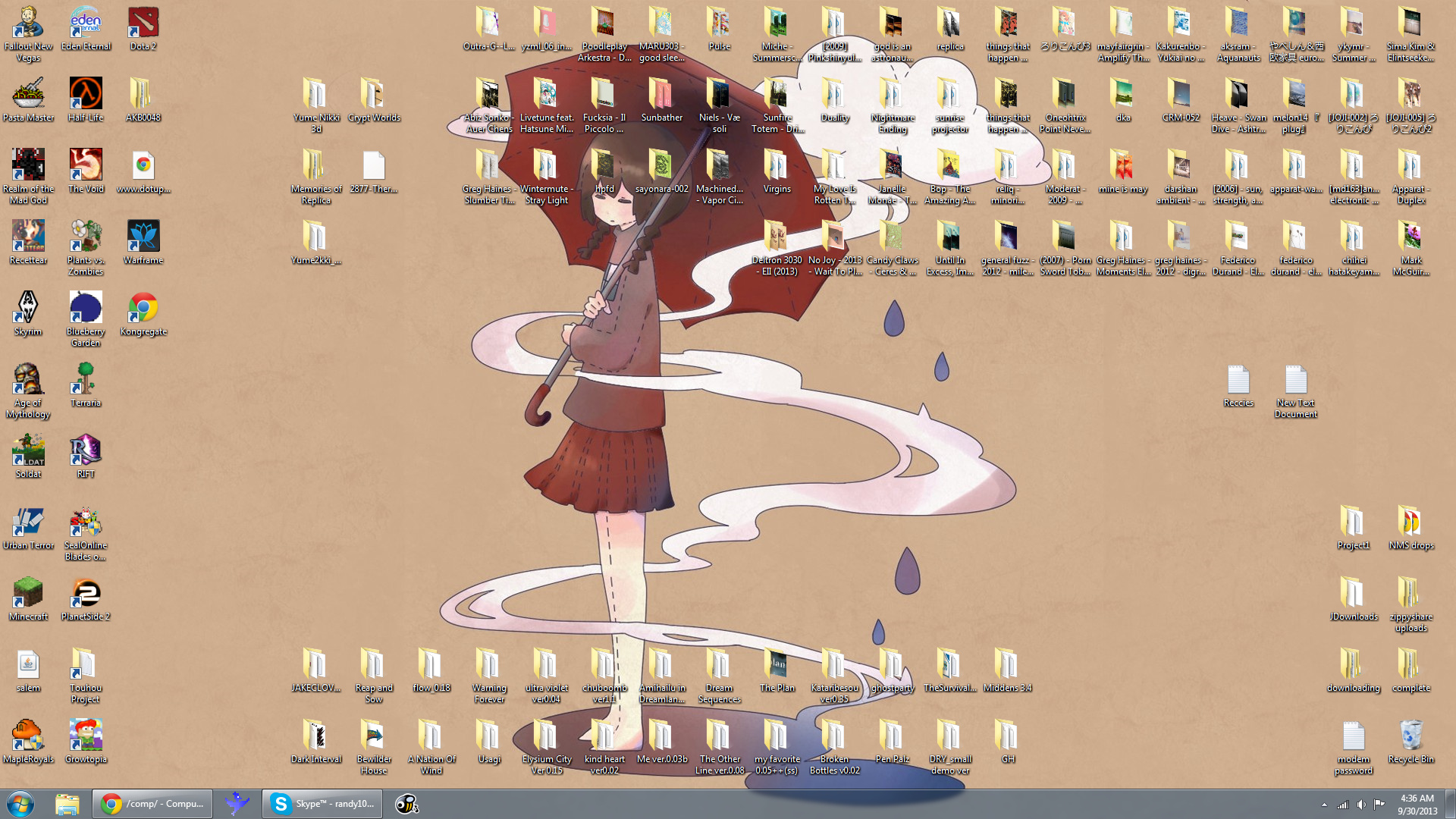Switch to the /comp/ Chrome window
The height and width of the screenshot is (819, 1456).
152,804
